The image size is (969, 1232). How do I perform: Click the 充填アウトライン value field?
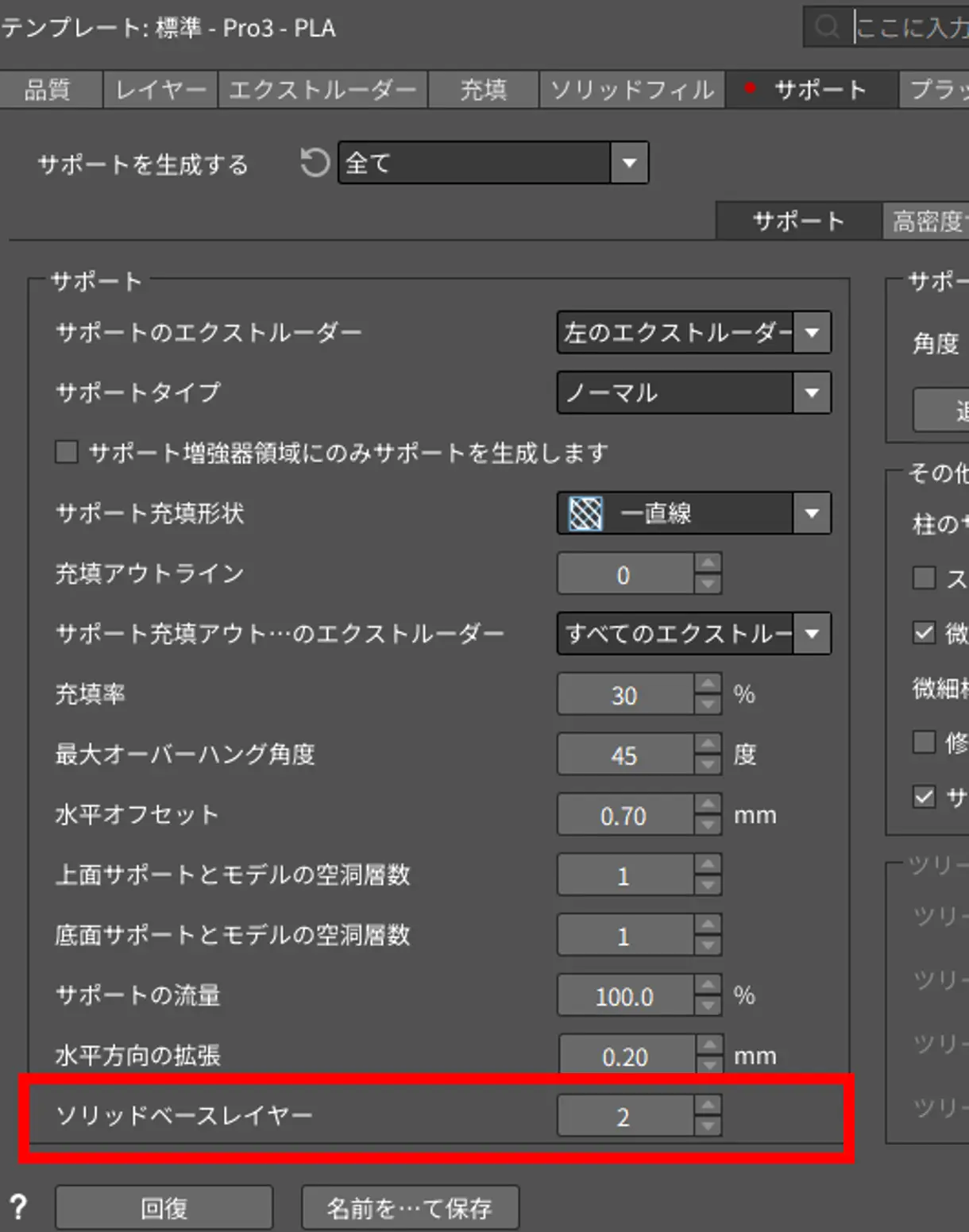(x=624, y=574)
